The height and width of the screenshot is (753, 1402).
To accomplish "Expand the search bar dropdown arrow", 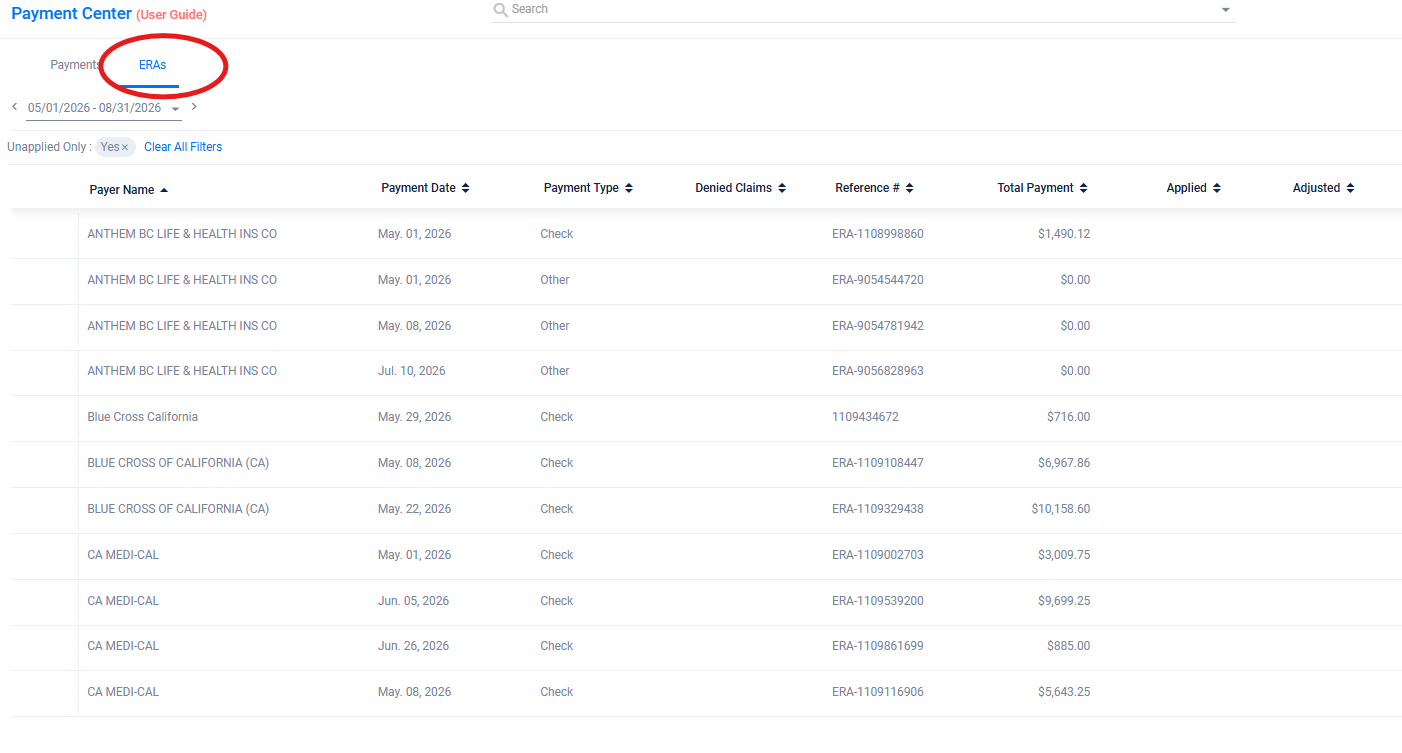I will (x=1226, y=10).
